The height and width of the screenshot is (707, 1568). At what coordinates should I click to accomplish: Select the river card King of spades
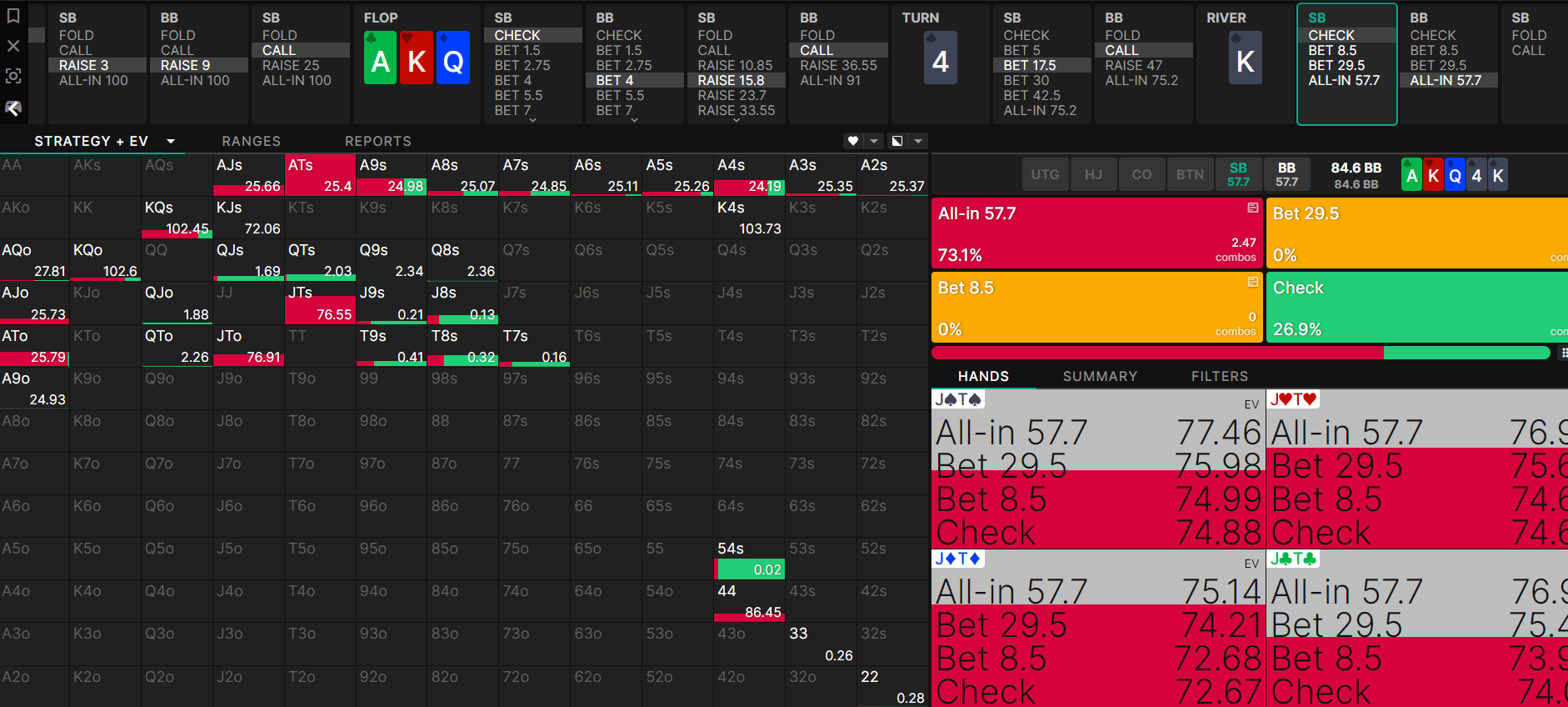1246,58
